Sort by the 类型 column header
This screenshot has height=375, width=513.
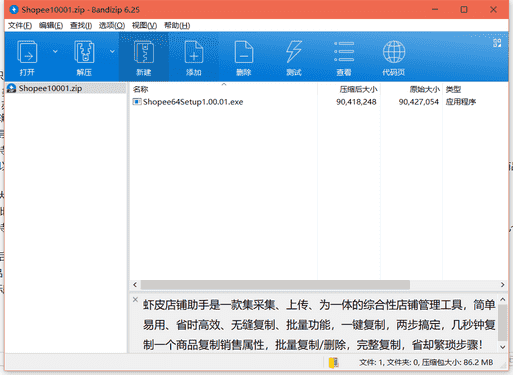[453, 89]
